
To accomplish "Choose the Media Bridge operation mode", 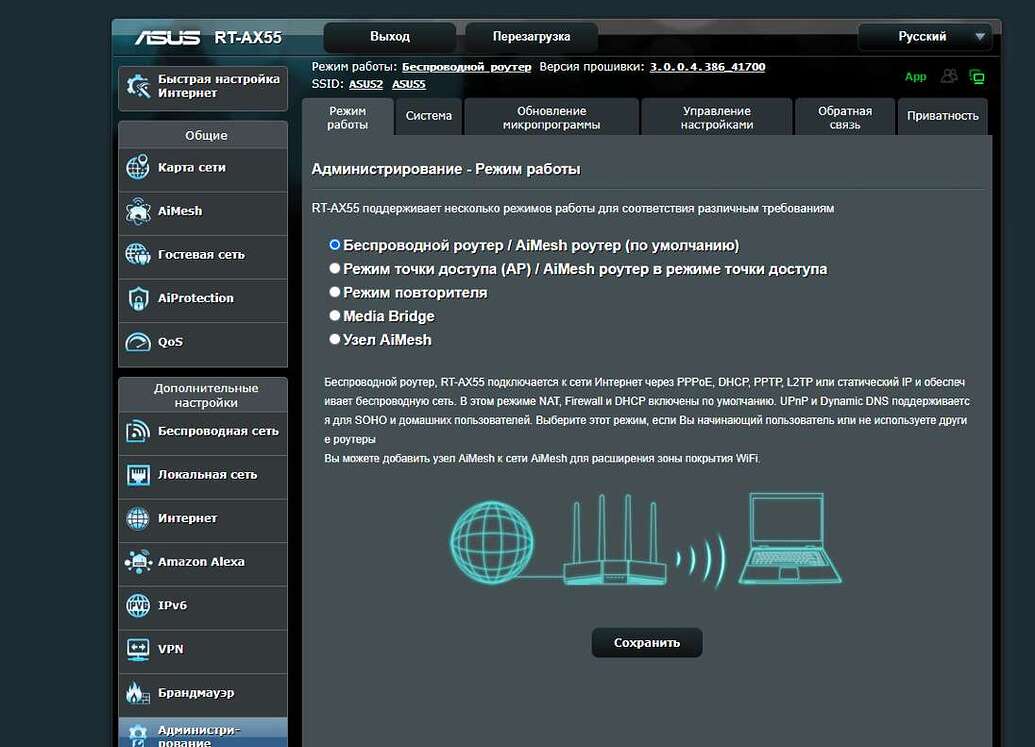I will point(335,316).
